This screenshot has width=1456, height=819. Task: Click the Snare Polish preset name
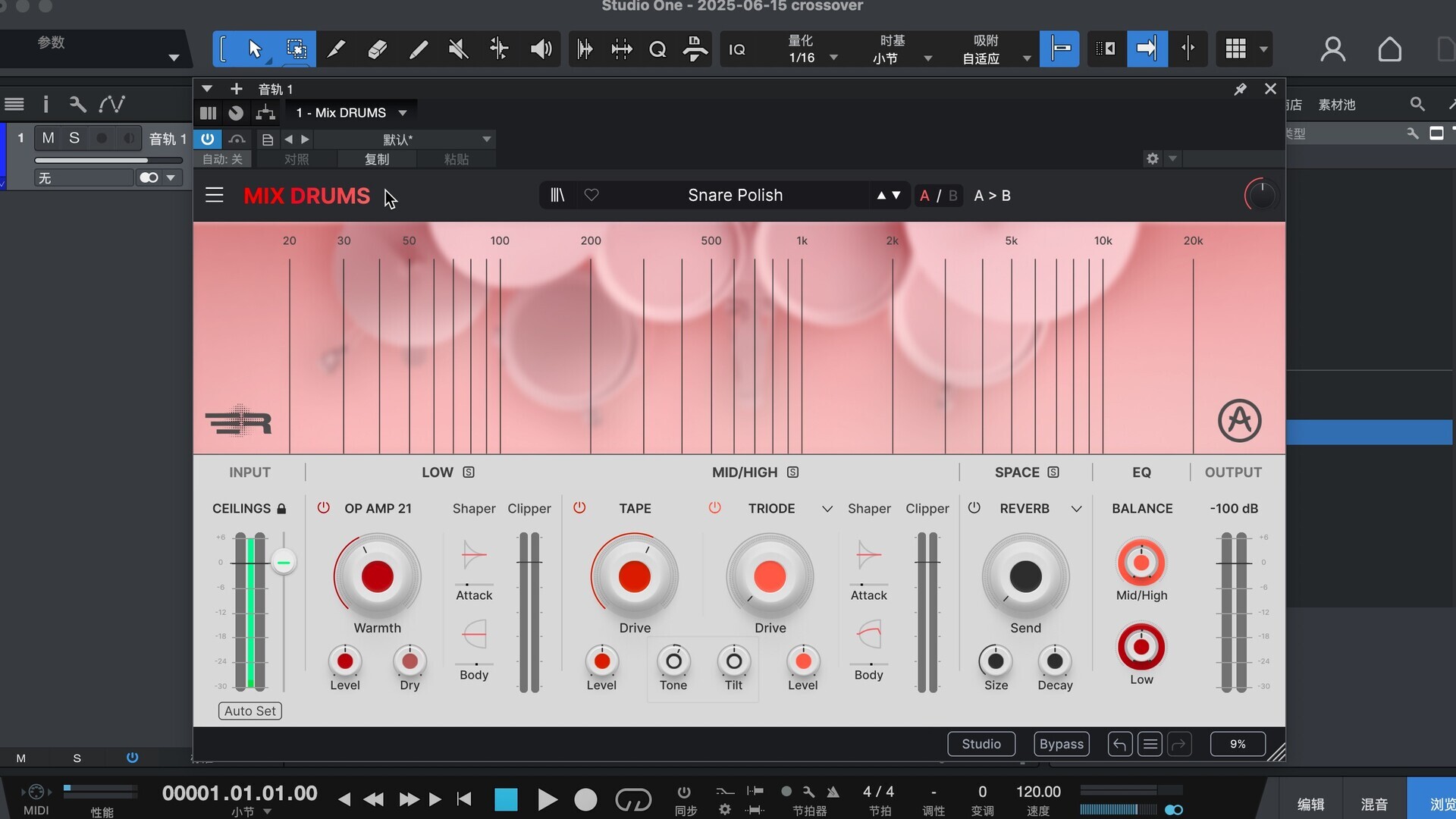(x=735, y=195)
